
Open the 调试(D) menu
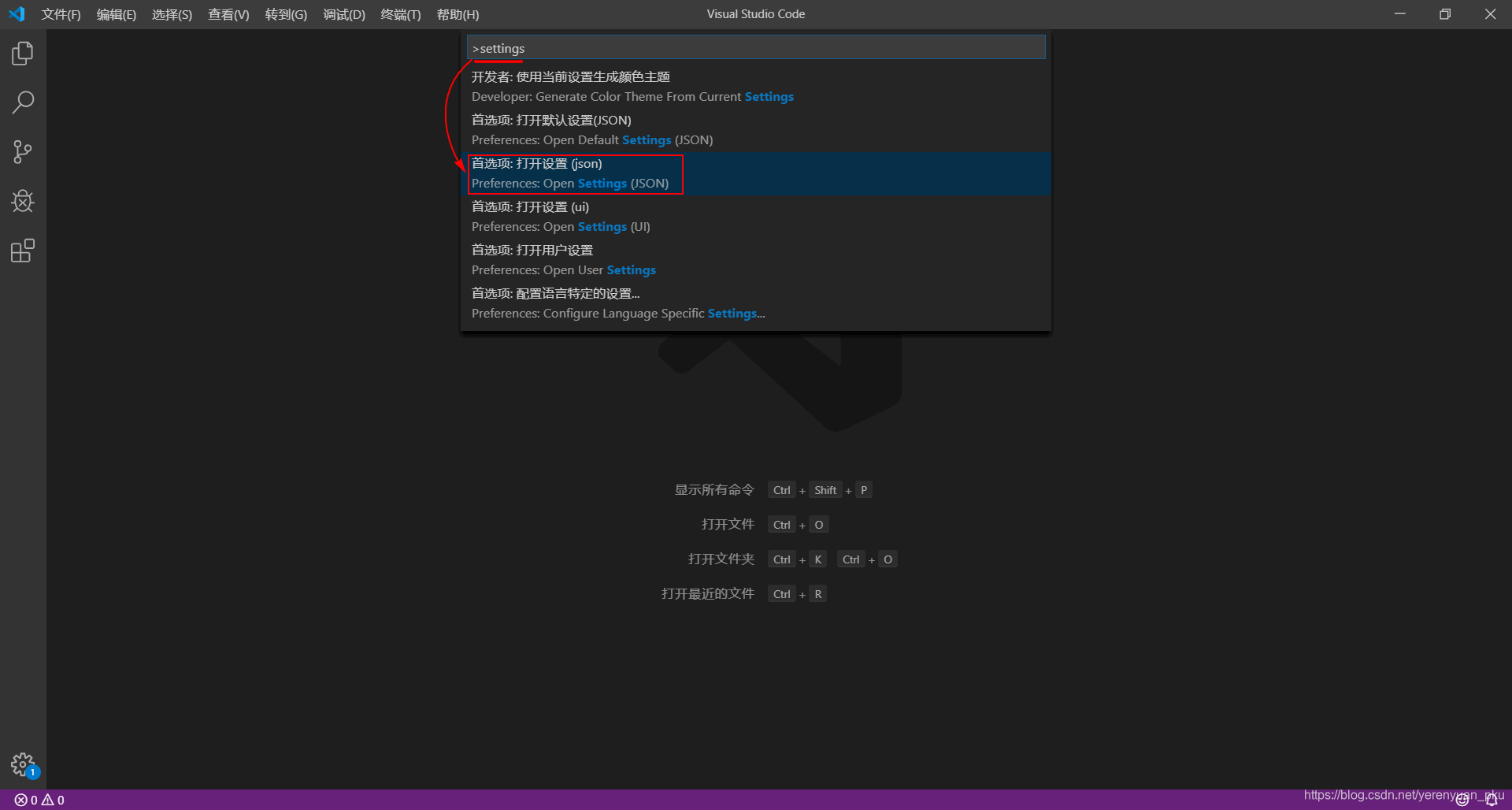[x=344, y=14]
